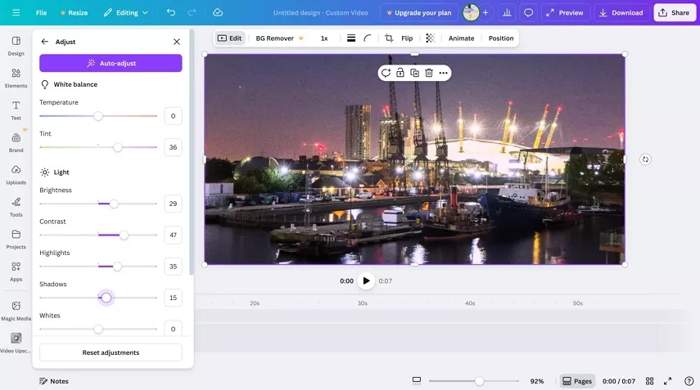Duplicate the selected video element
This screenshot has height=390, width=700.
click(x=414, y=73)
